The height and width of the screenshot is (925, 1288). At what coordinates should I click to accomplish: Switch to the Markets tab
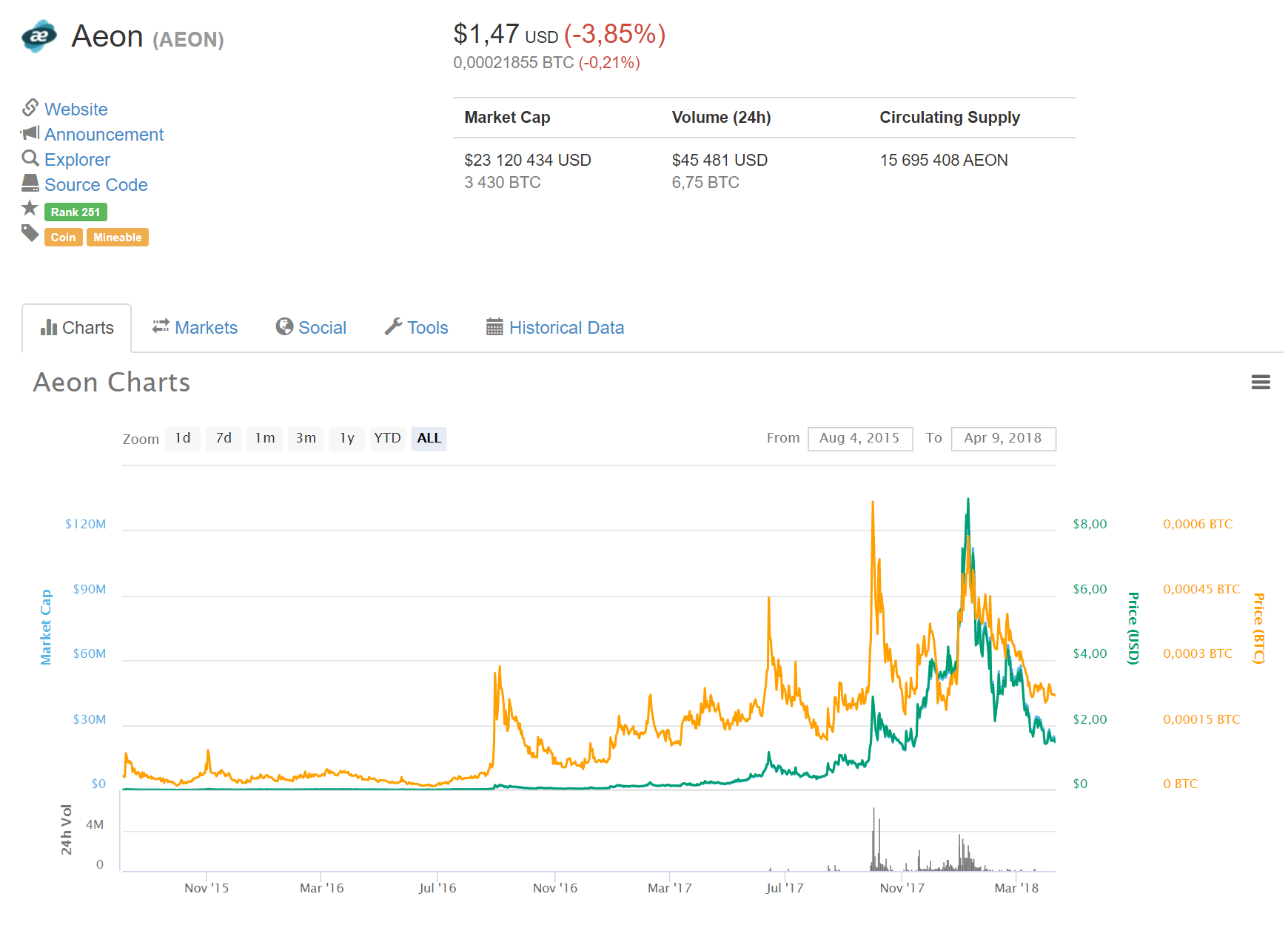point(195,328)
